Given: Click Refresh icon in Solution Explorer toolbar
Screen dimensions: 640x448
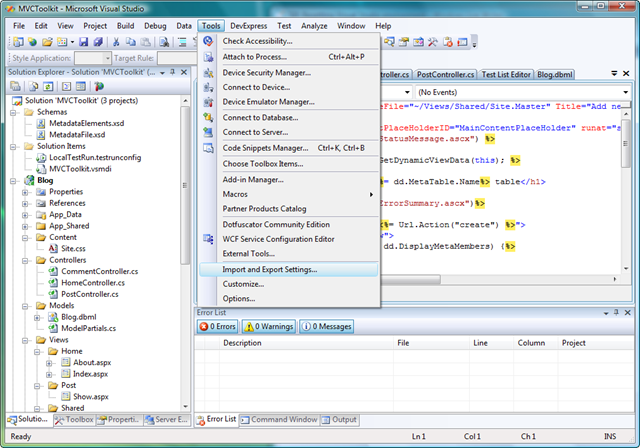Looking at the screenshot, I should coord(48,87).
